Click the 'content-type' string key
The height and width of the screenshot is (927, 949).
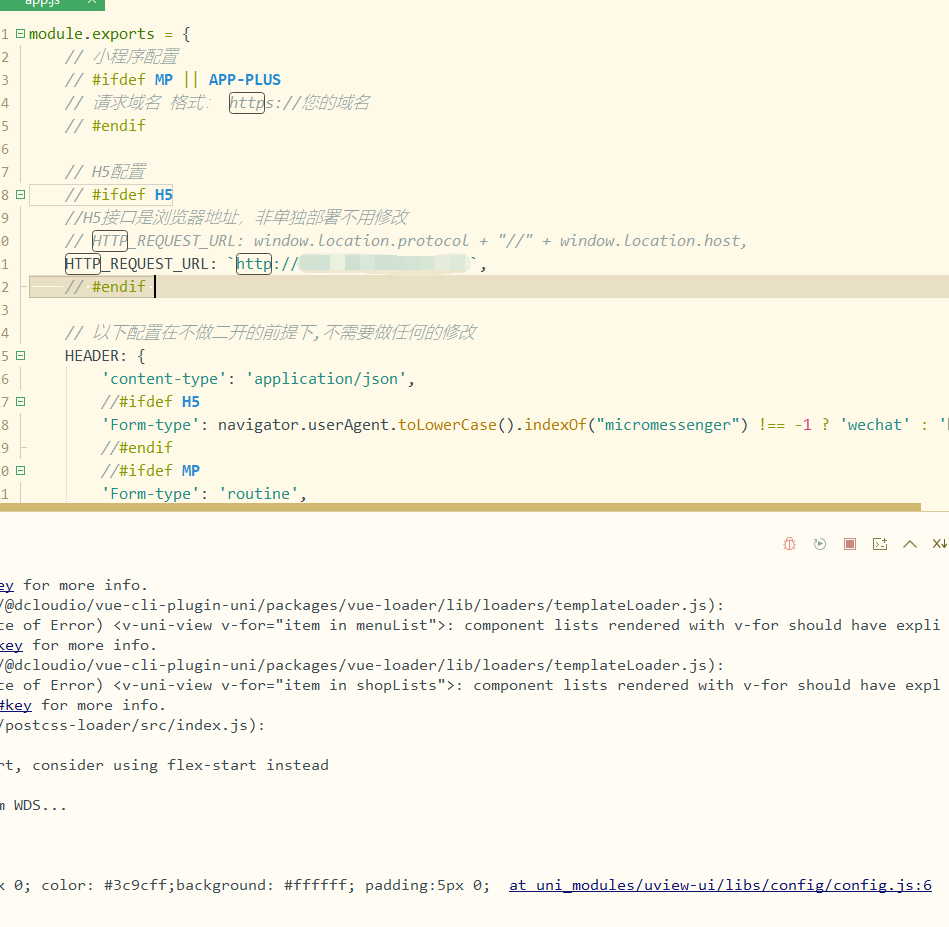(x=163, y=379)
